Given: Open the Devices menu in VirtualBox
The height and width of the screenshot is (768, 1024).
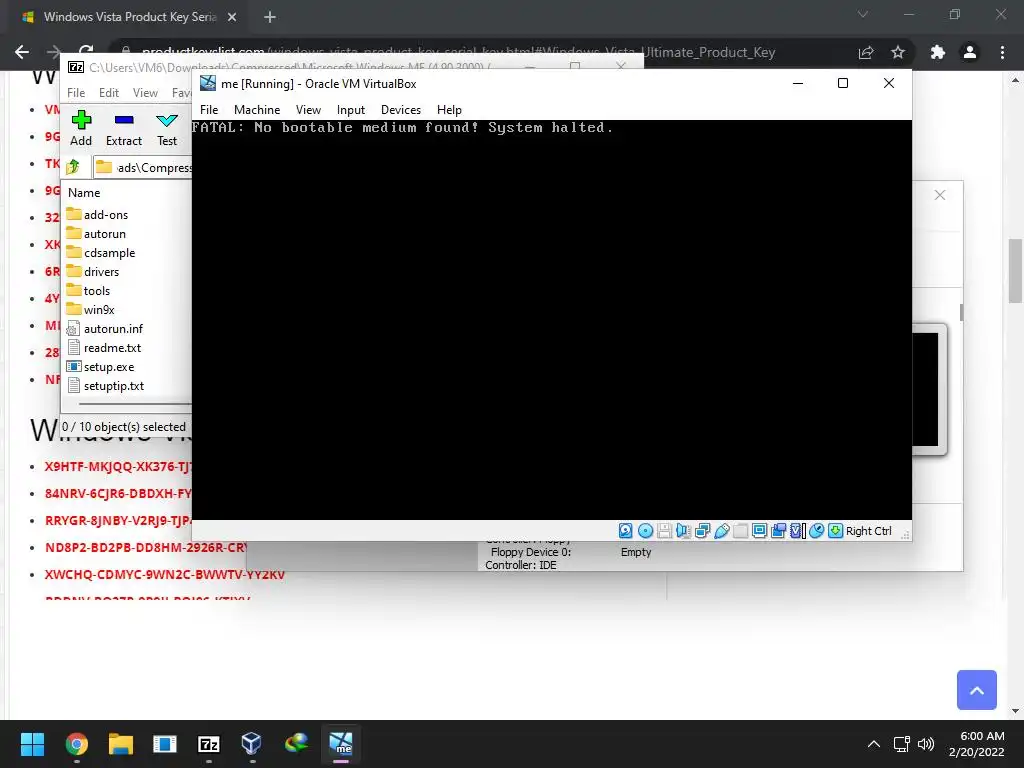Looking at the screenshot, I should [x=401, y=110].
